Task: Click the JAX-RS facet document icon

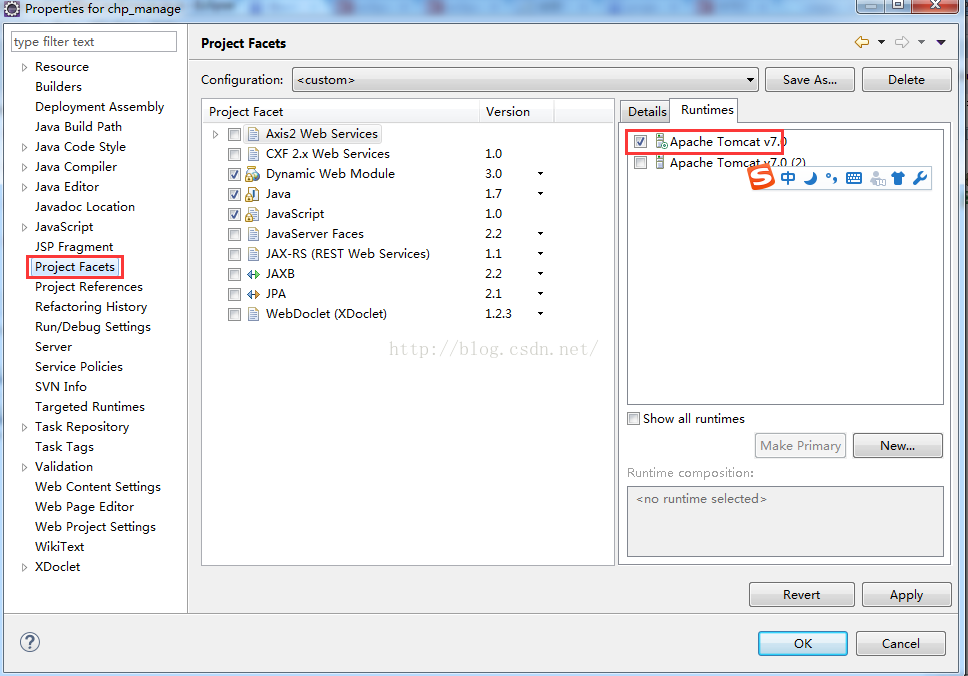Action: tap(253, 254)
